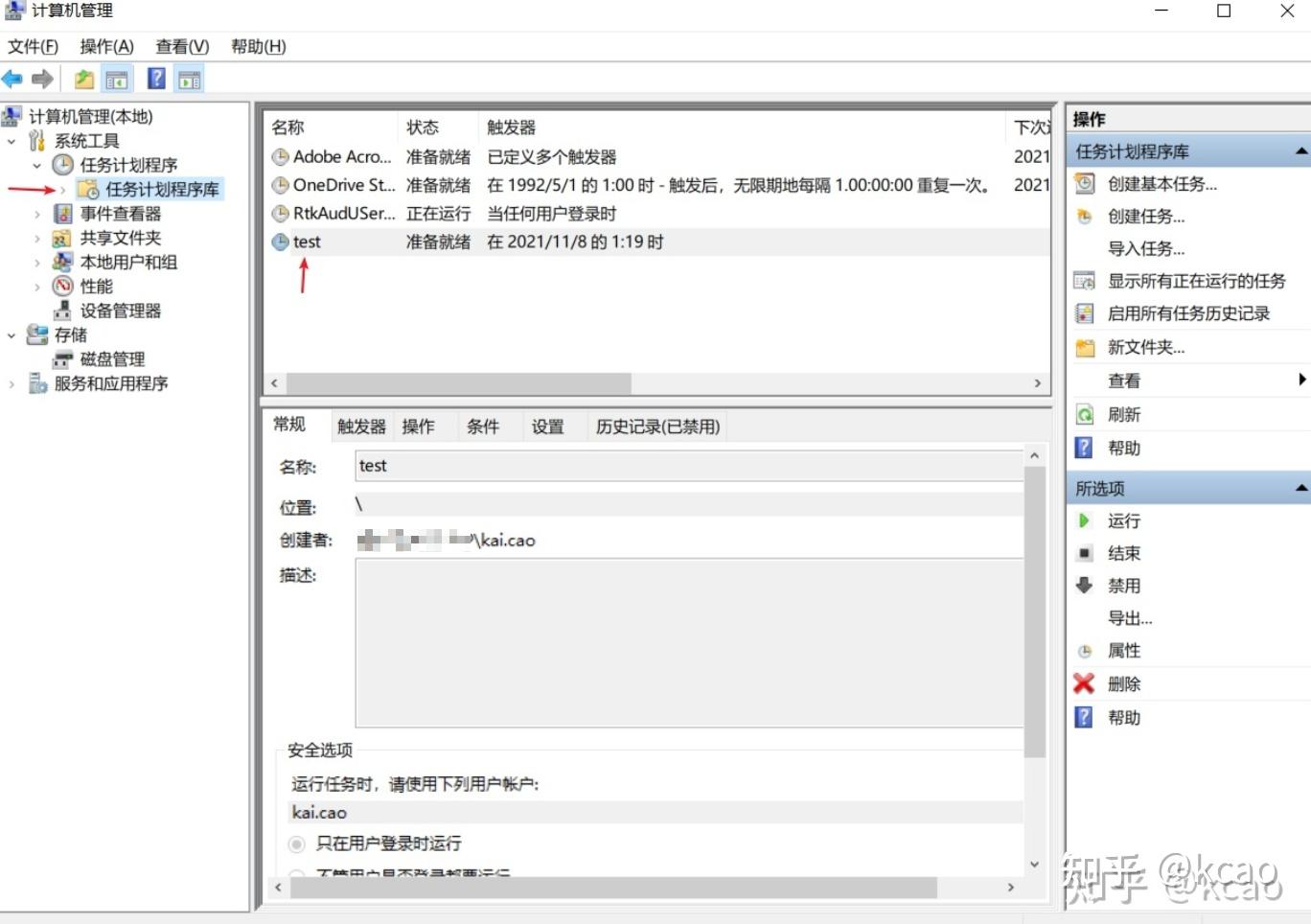Collapse the 任务计划程序库 actions section
1311x924 pixels.
1301,151
